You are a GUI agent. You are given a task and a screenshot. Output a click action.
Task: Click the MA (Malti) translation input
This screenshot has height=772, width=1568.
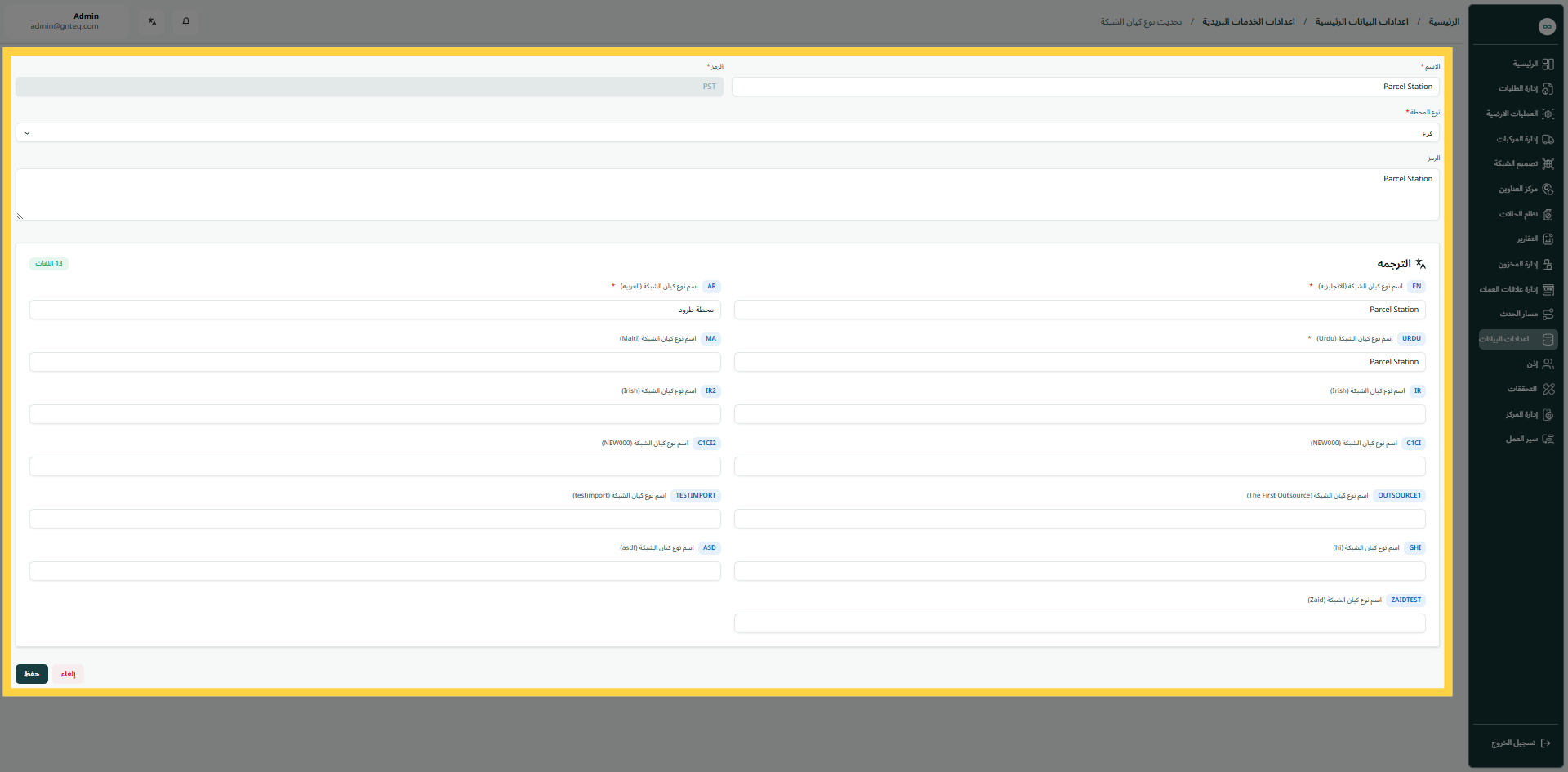coord(375,362)
